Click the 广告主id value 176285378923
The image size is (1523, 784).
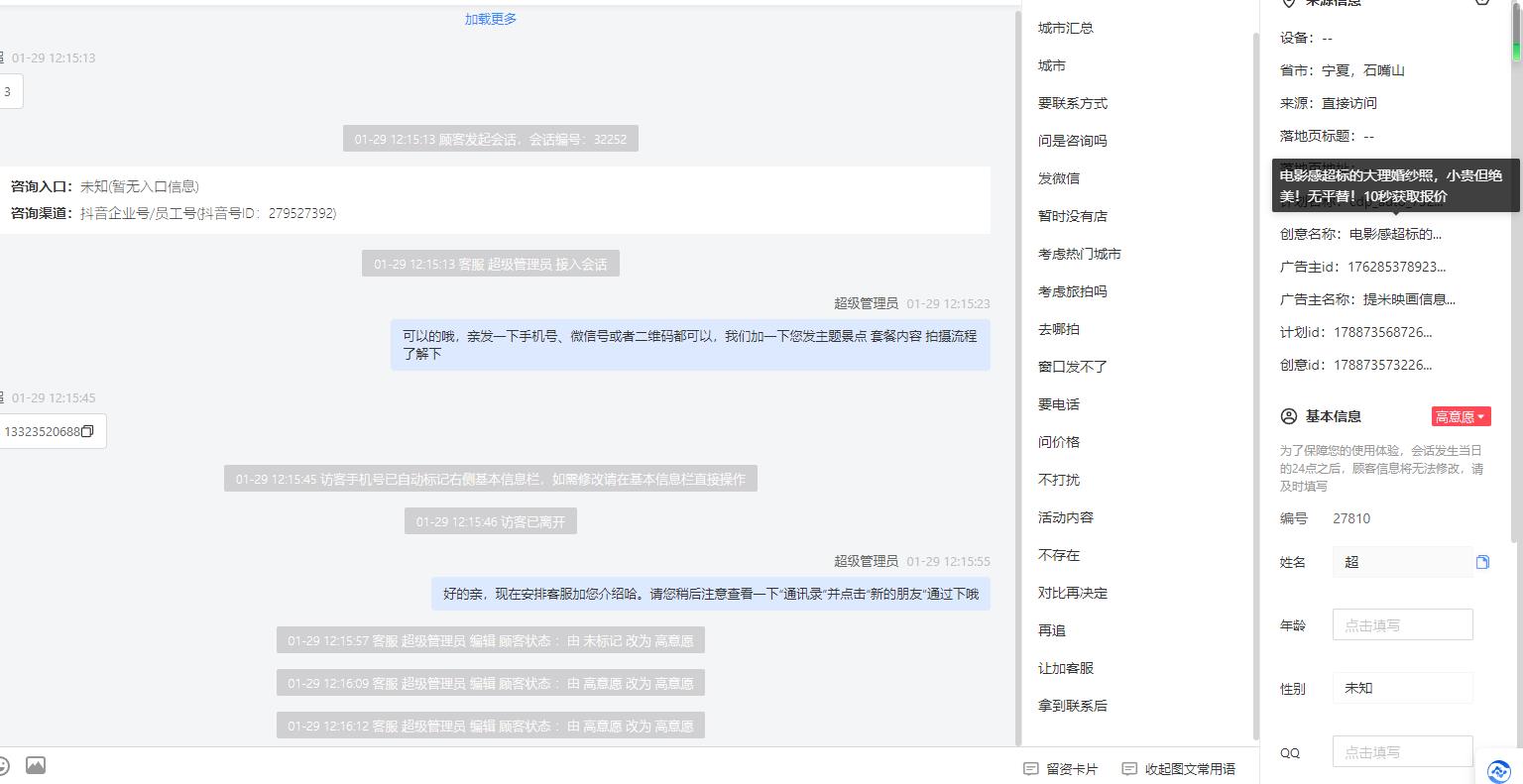[x=1396, y=267]
